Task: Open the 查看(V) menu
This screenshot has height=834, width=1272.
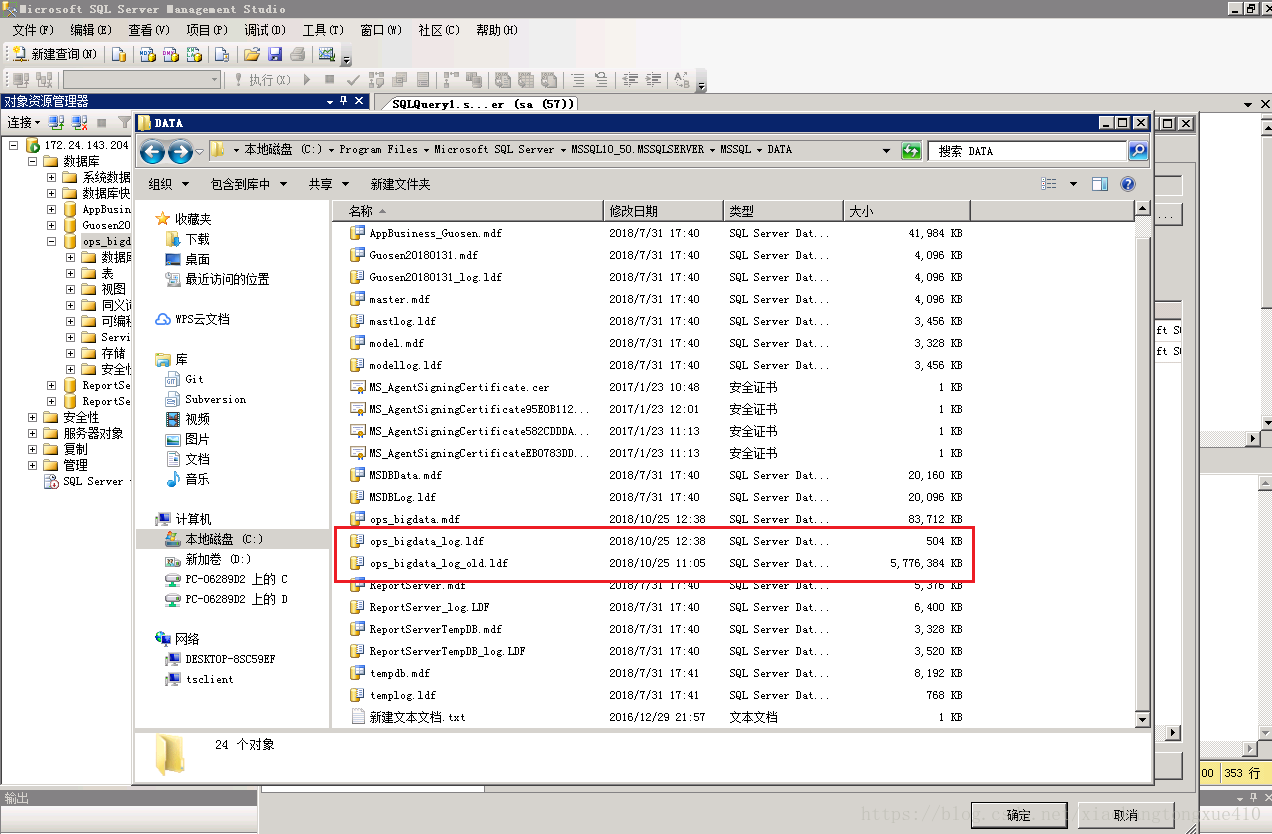Action: (x=149, y=30)
